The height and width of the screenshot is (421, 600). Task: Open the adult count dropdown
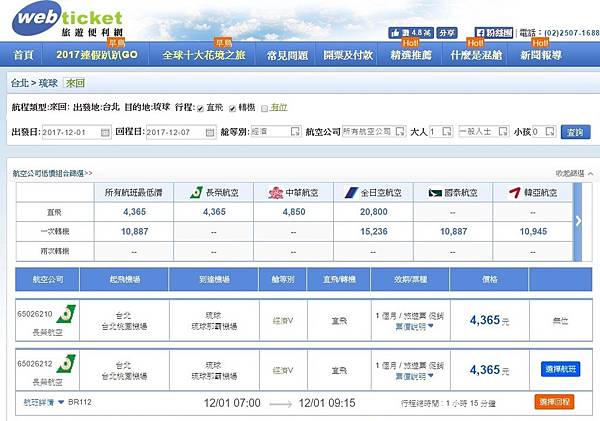click(x=441, y=132)
